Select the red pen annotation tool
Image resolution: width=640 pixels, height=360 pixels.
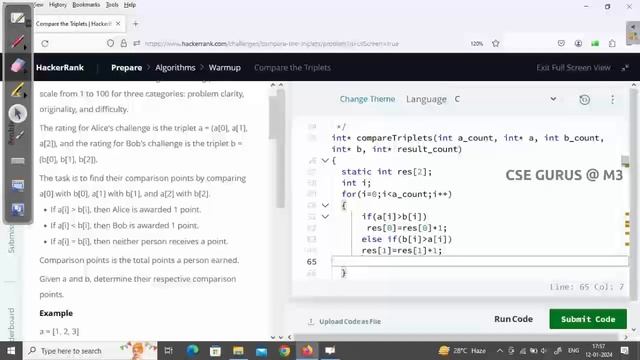(17, 42)
